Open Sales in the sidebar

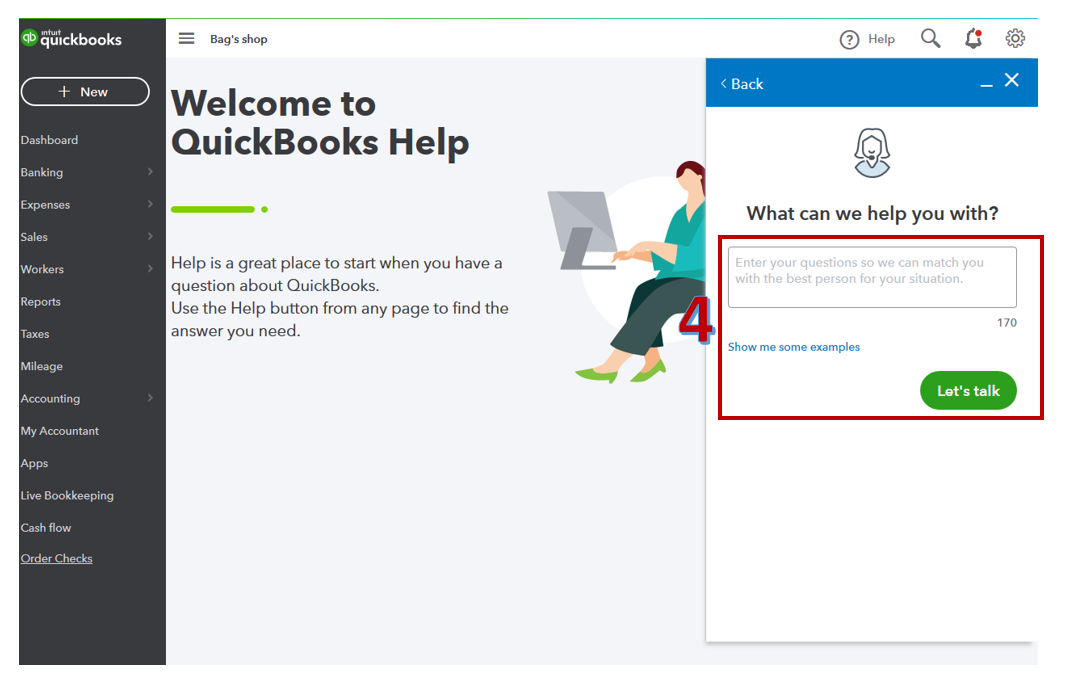[34, 237]
